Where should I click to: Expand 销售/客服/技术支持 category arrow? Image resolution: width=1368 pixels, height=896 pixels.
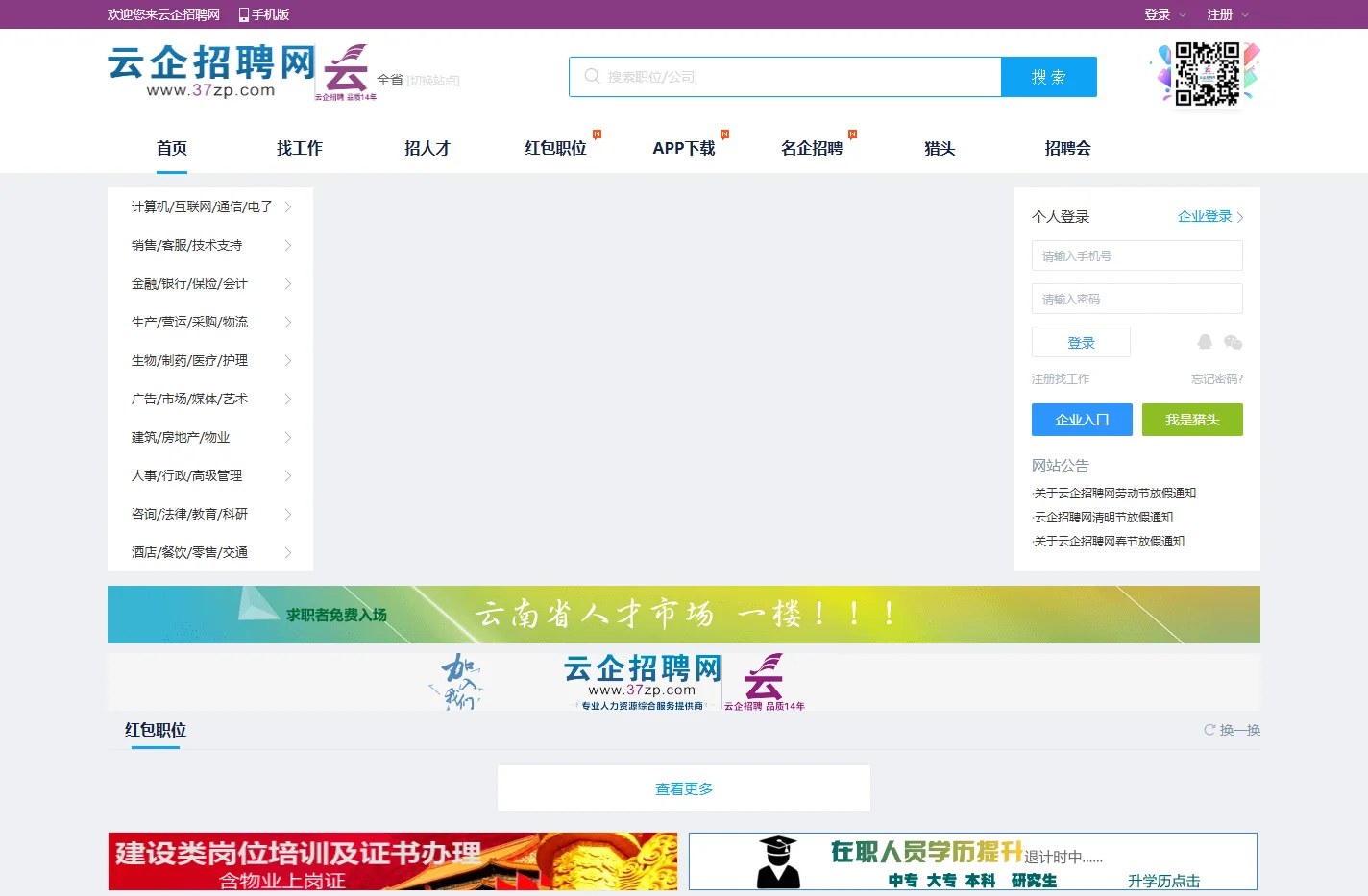coord(288,245)
